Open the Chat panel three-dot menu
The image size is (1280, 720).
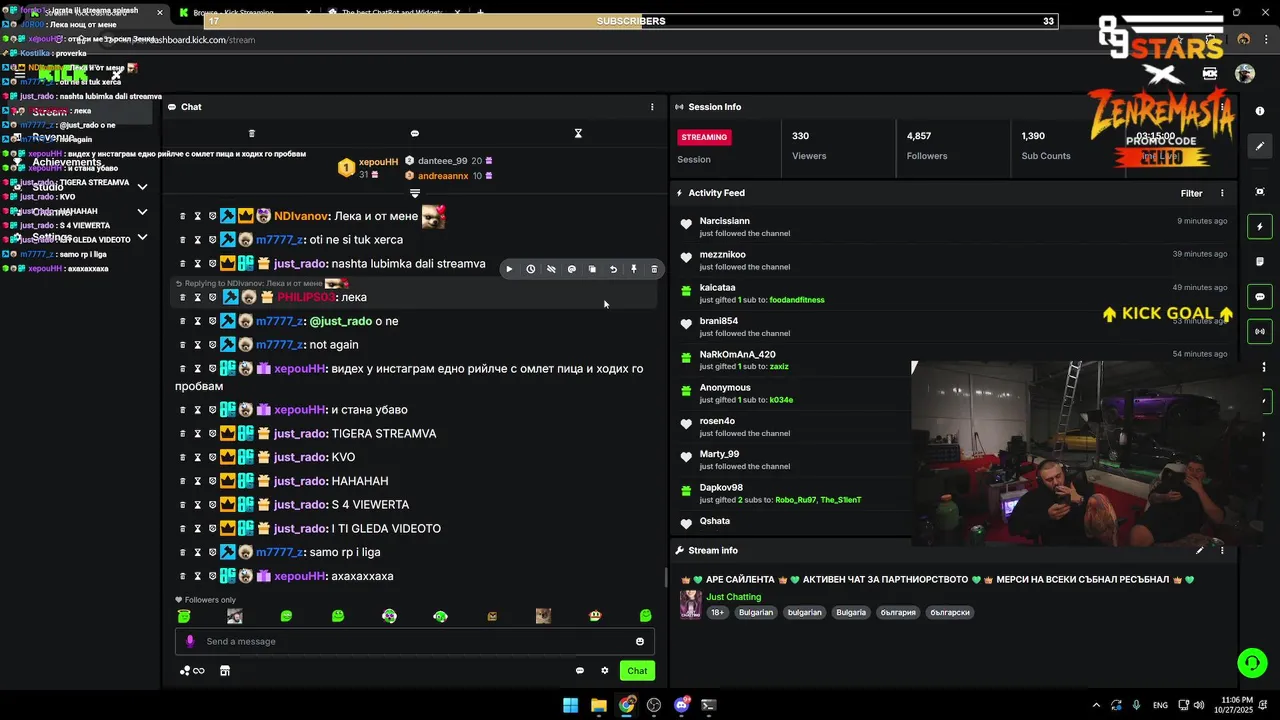click(652, 107)
